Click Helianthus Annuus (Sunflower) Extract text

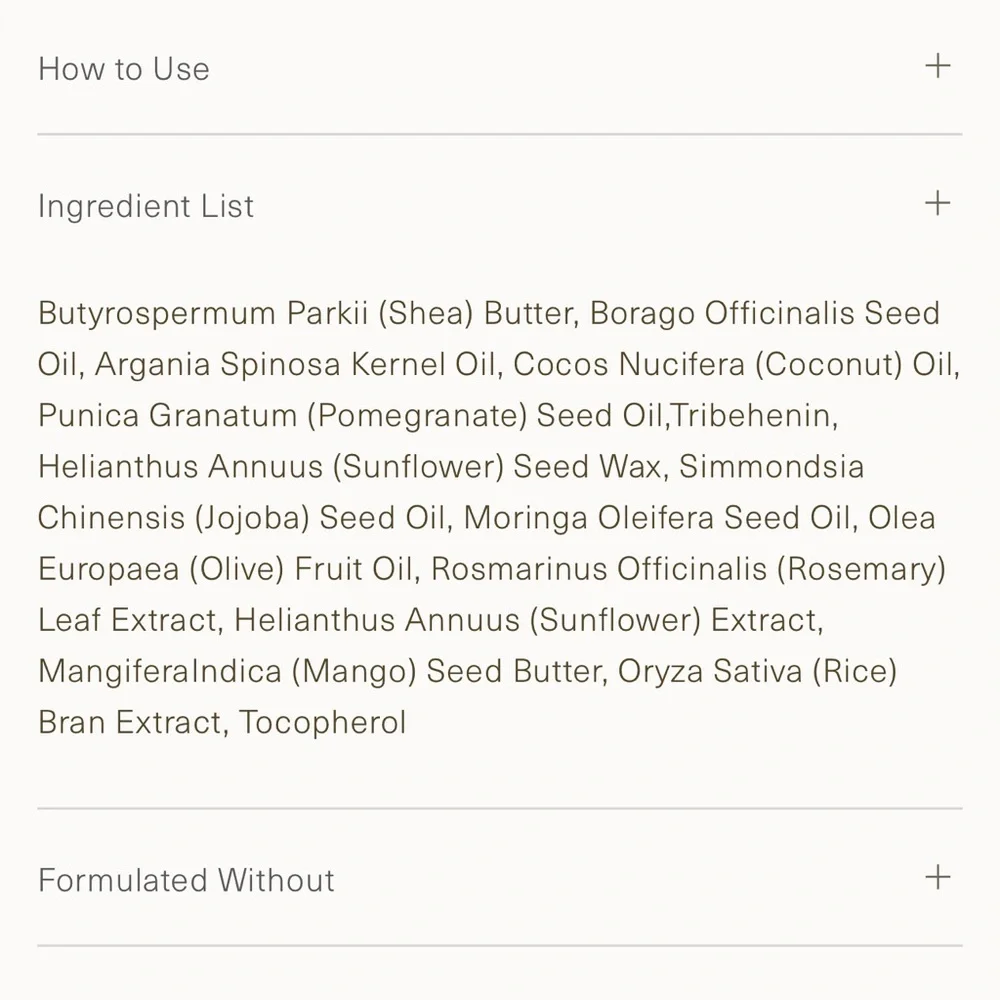528,619
